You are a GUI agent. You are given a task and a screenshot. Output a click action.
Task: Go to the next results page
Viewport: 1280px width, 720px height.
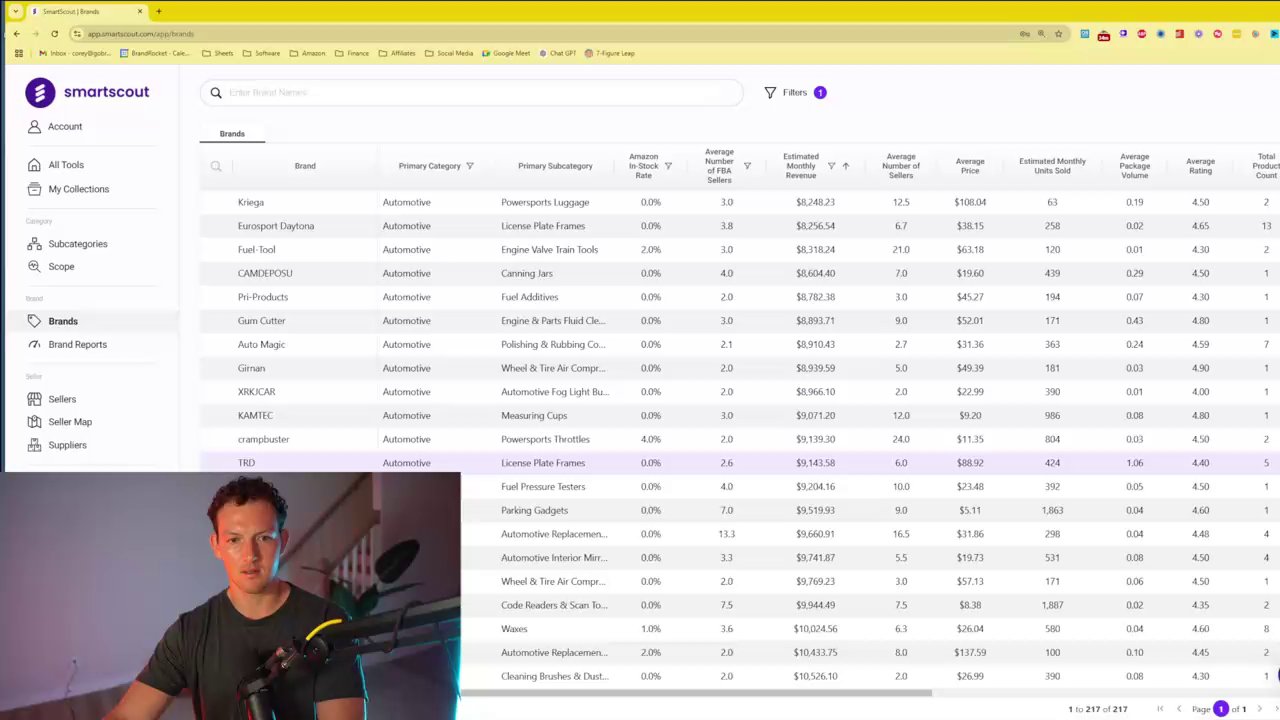(1260, 709)
